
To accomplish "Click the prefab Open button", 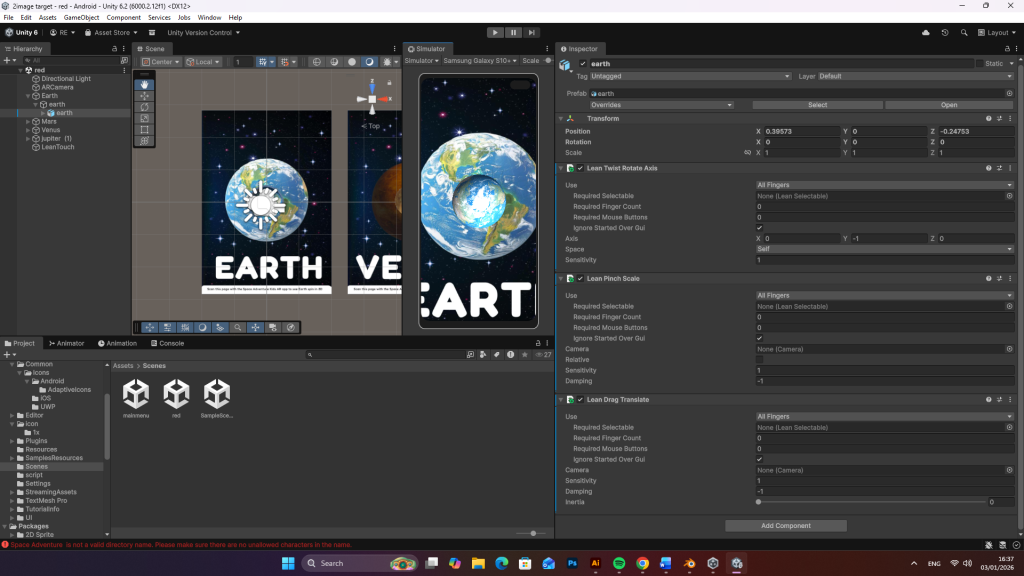I will pyautogui.click(x=948, y=105).
